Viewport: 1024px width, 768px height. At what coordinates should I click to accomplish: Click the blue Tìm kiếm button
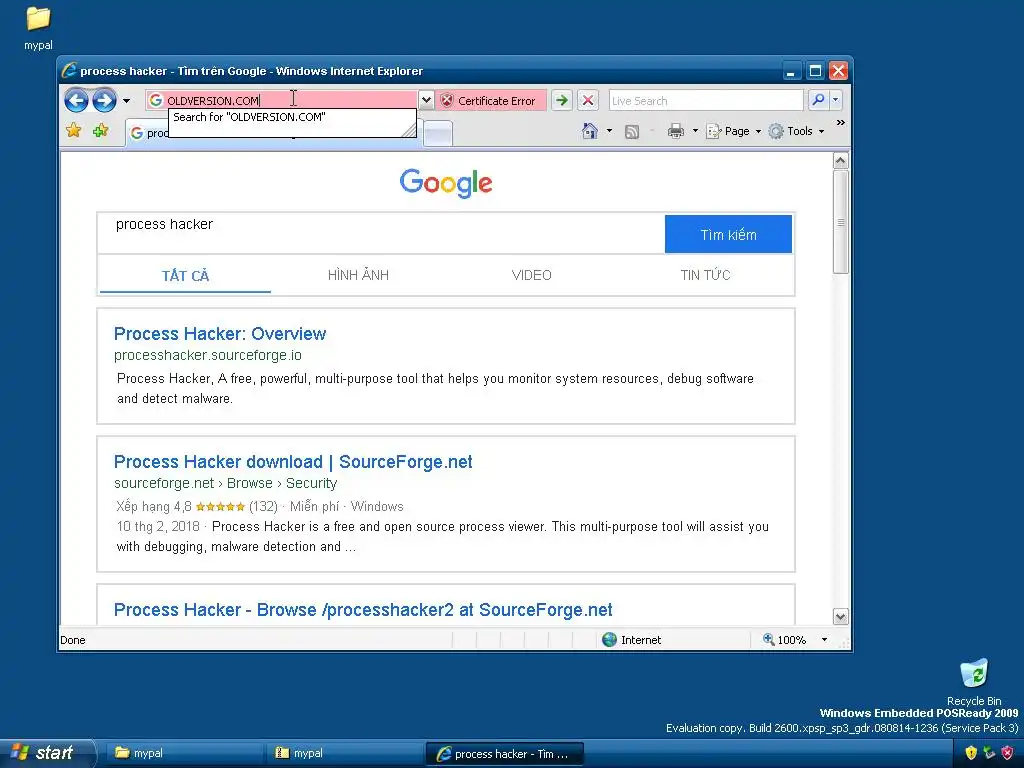pyautogui.click(x=728, y=234)
